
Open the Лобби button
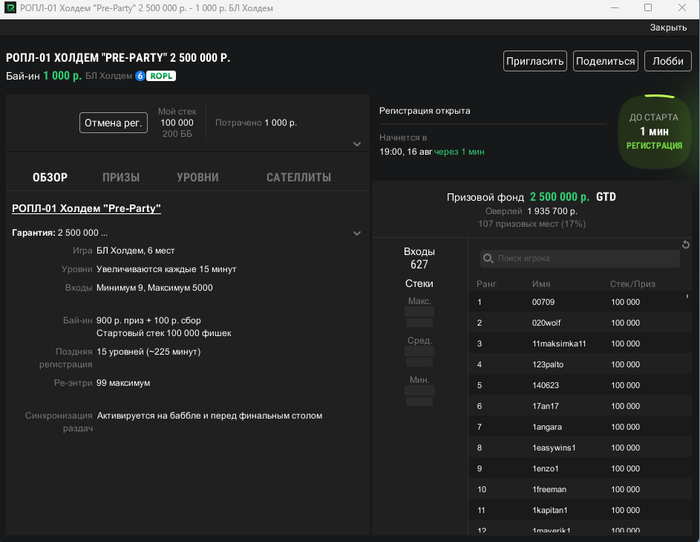click(x=668, y=61)
